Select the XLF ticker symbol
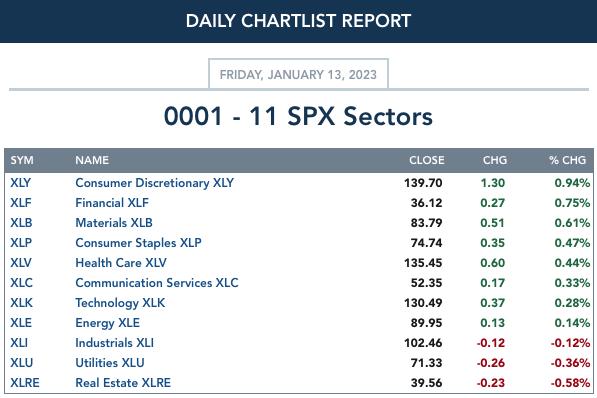 [21, 203]
